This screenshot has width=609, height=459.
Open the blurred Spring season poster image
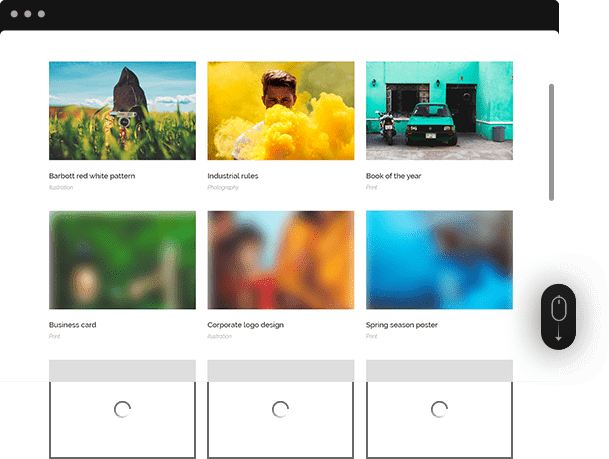(x=439, y=260)
